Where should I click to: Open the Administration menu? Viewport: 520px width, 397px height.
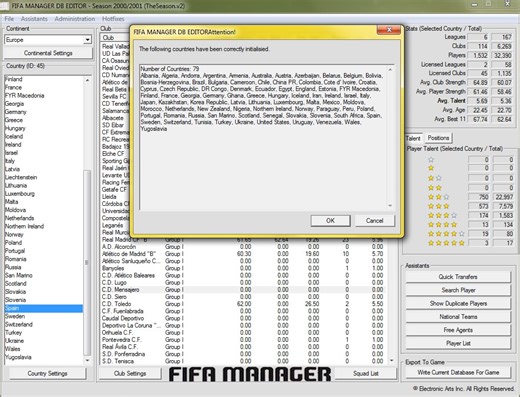point(75,19)
